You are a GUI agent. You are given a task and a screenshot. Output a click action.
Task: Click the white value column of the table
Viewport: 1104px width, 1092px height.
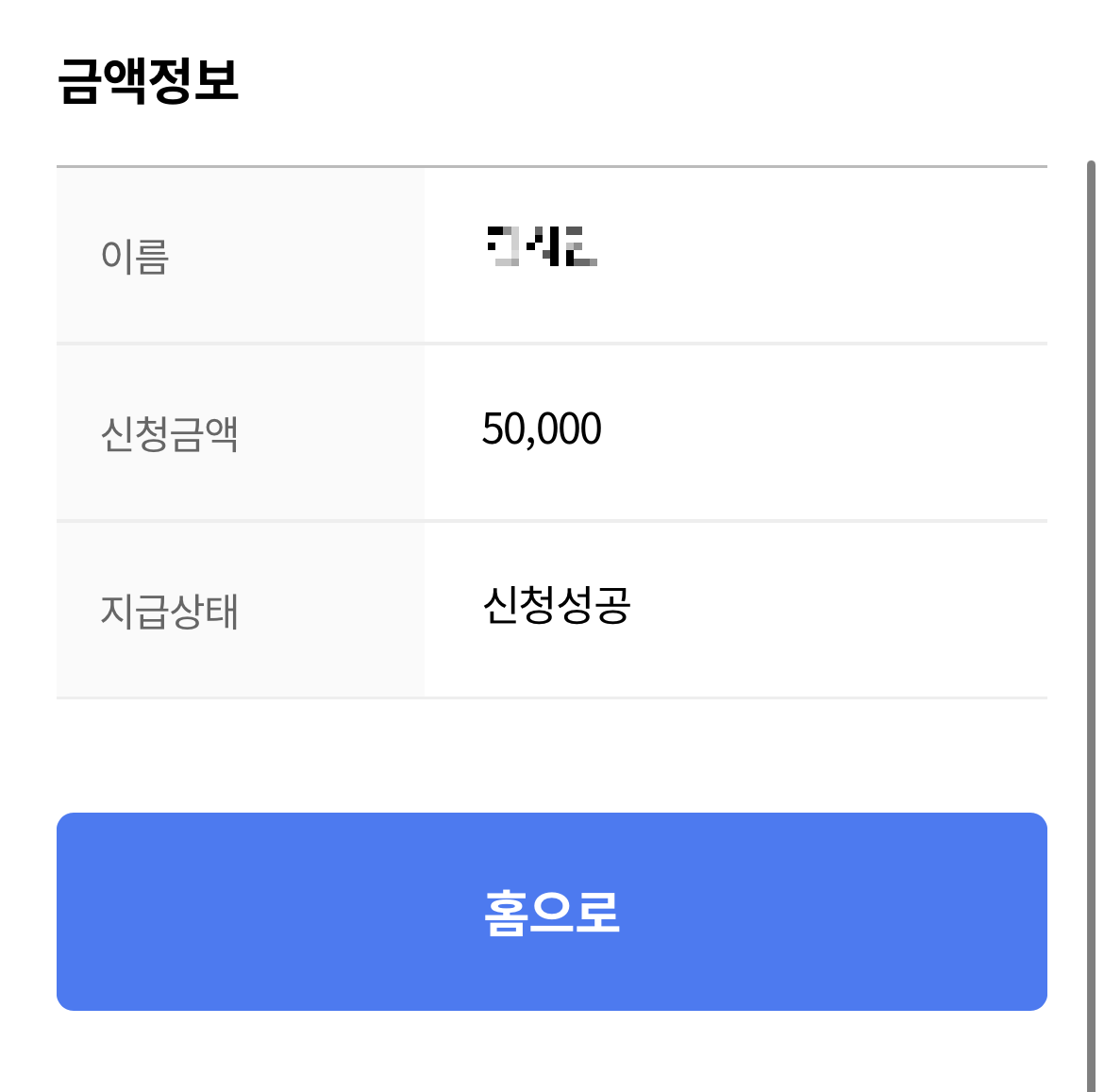[755, 430]
